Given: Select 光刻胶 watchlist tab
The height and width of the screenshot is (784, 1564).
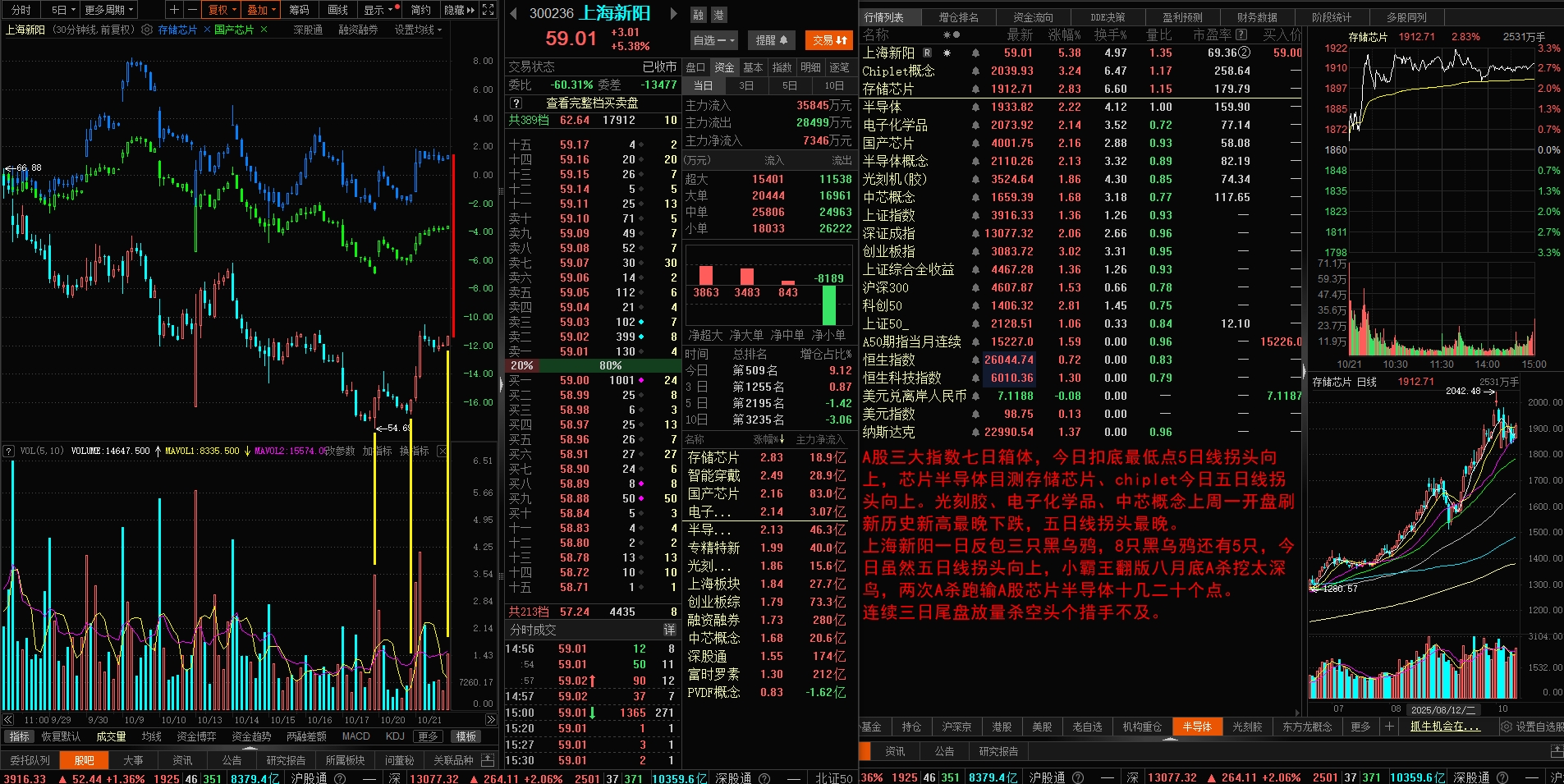Looking at the screenshot, I should tap(1247, 727).
